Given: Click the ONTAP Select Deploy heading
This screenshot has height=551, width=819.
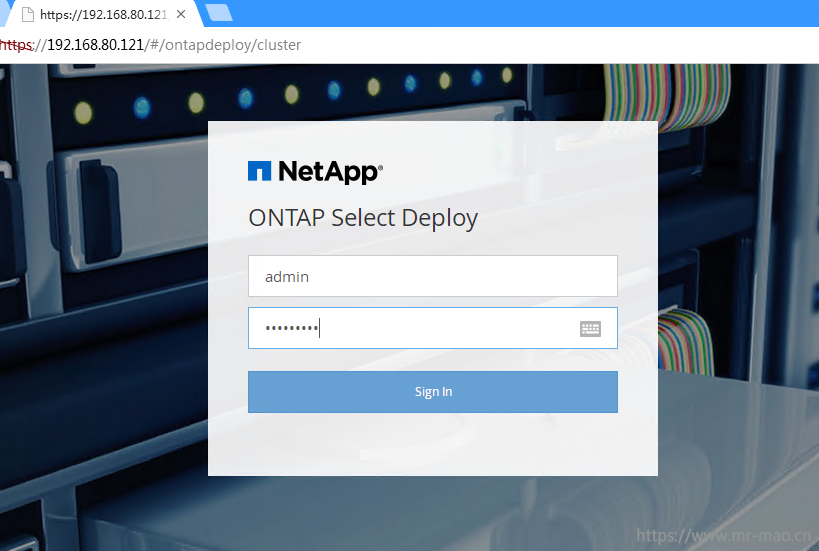Looking at the screenshot, I should 363,218.
